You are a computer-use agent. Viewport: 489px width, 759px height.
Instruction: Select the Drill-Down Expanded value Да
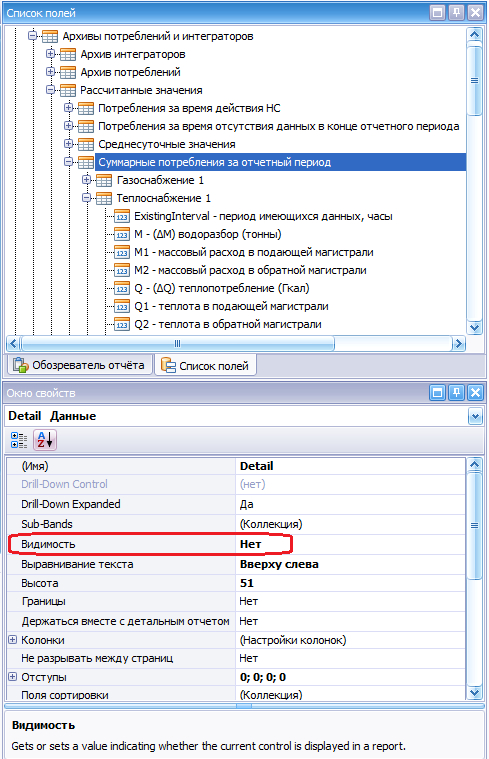(x=351, y=504)
